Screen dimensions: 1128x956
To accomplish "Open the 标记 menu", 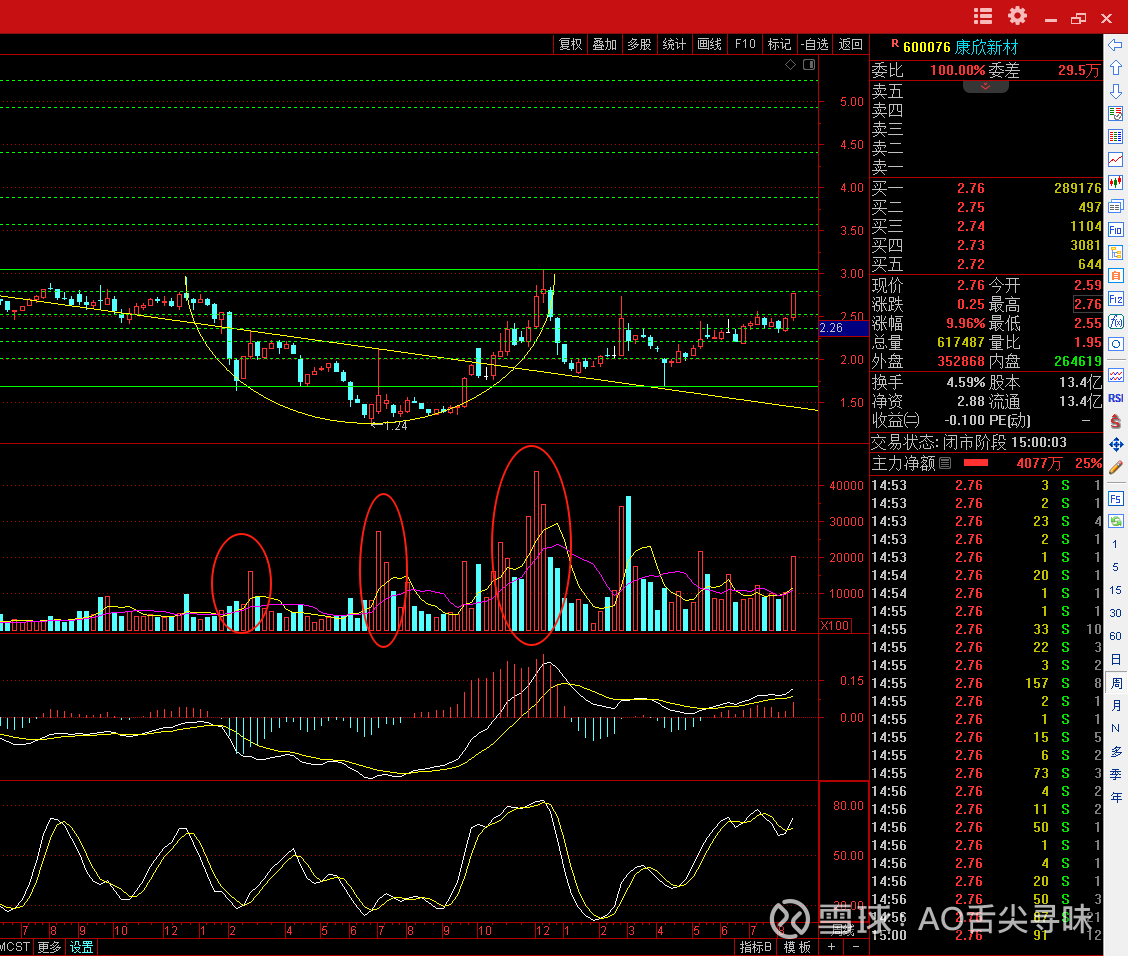I will 779,45.
